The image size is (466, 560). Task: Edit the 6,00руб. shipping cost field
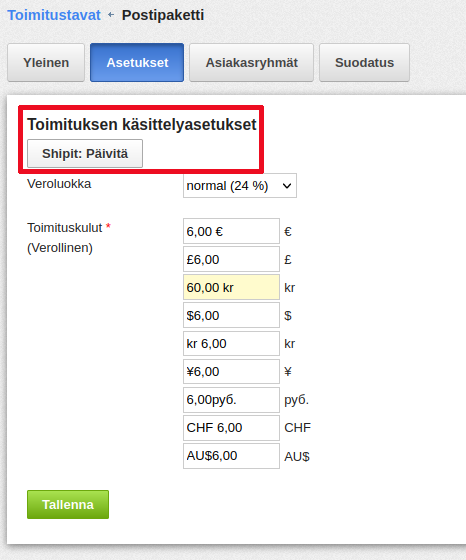point(231,400)
